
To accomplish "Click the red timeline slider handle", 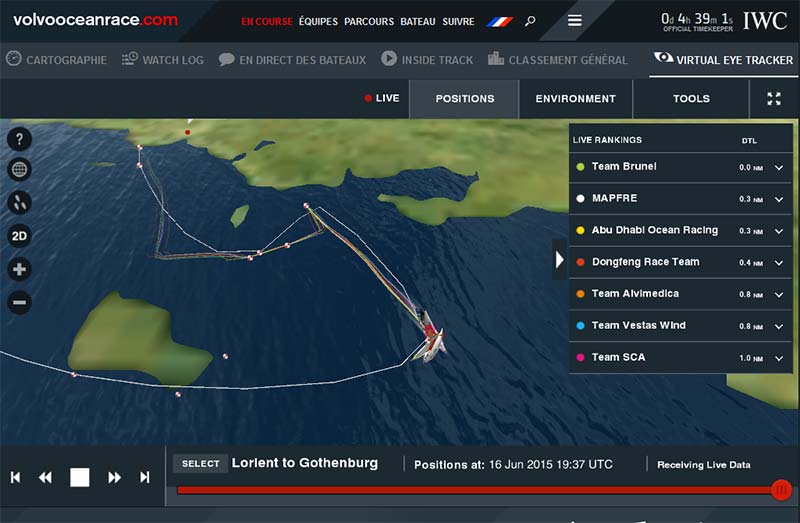I will pyautogui.click(x=781, y=490).
